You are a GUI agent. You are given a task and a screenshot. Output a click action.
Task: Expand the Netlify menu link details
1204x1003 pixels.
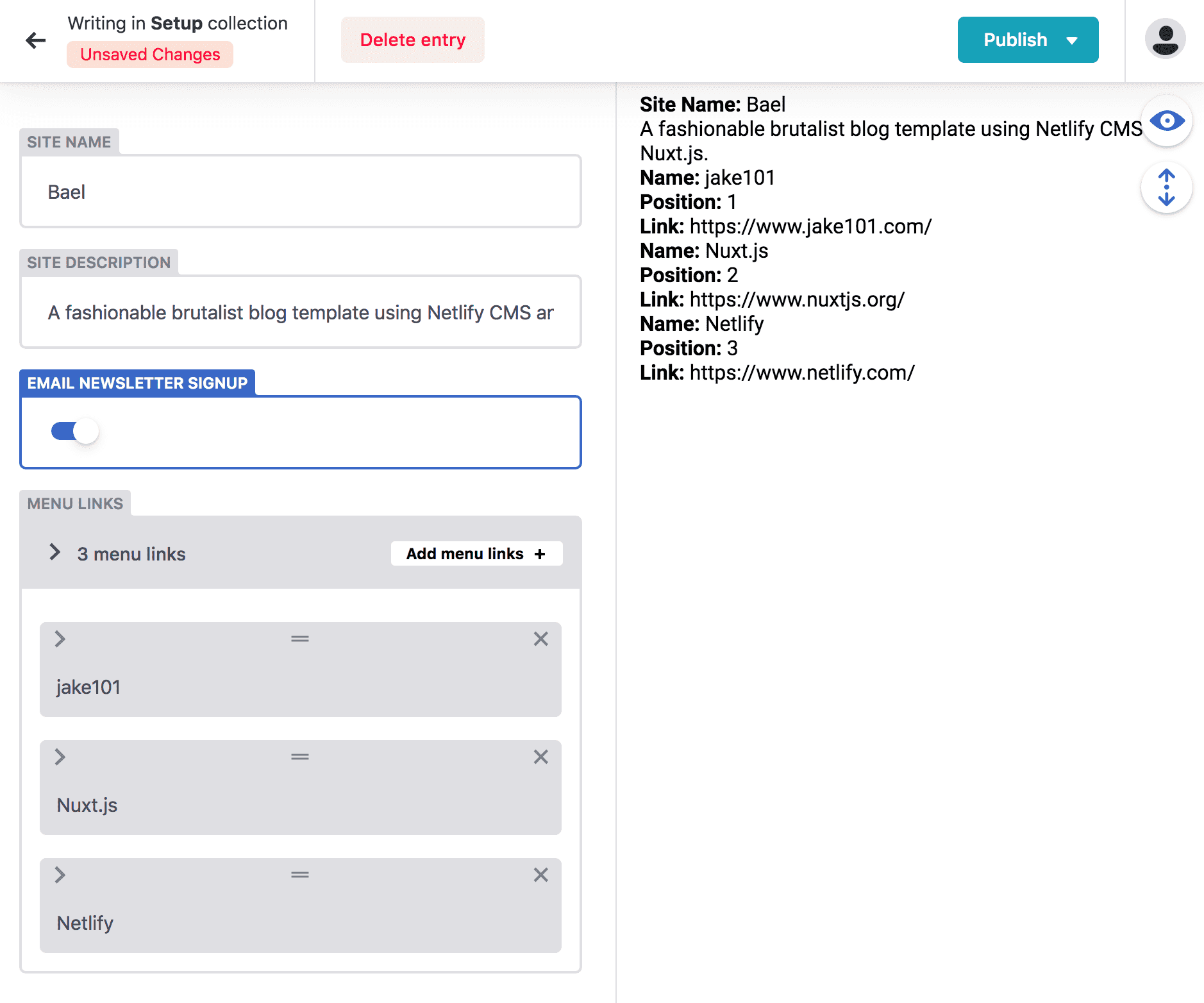60,875
